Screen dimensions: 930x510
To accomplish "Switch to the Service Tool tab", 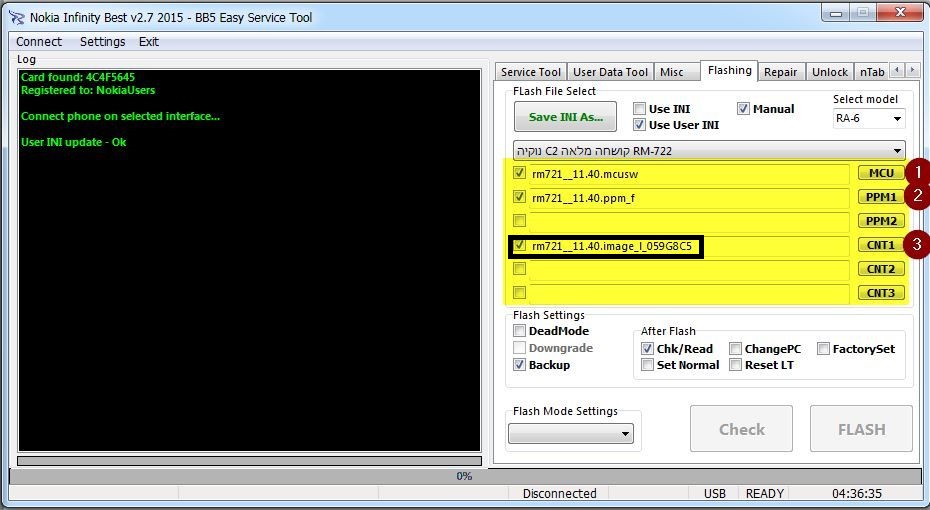I will point(531,72).
